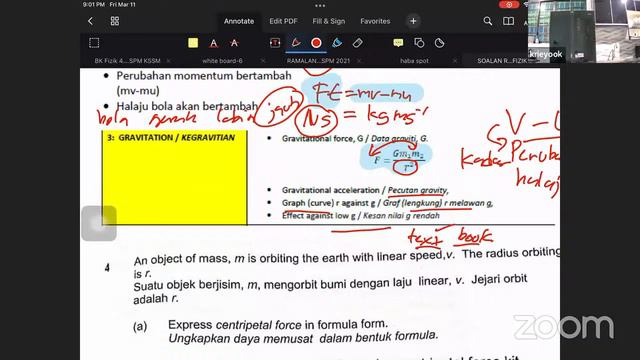Viewport: 640px width, 360px height.
Task: Tap the red screen recording indicator
Action: tap(509, 4)
